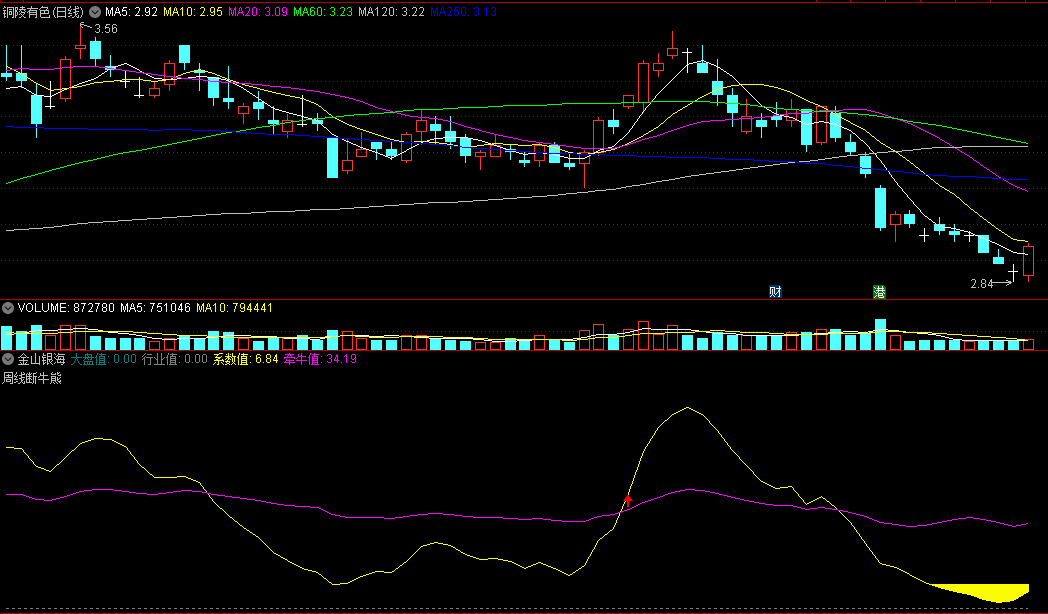Click the 铜陵有色(日线) chart title
This screenshot has width=1048, height=614.
pos(43,12)
